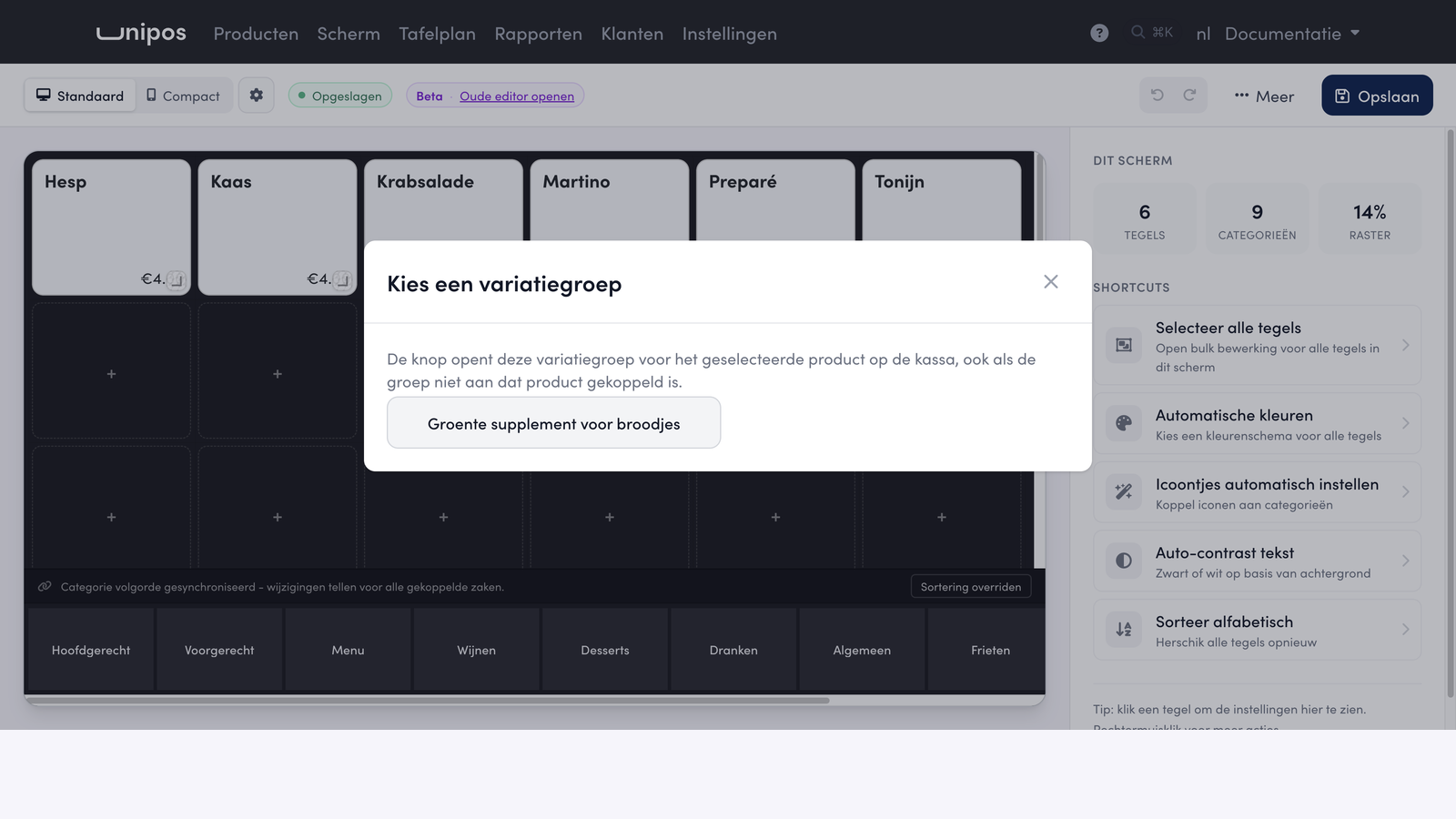Switch to Compact view mode
The height and width of the screenshot is (819, 1456).
click(x=183, y=96)
